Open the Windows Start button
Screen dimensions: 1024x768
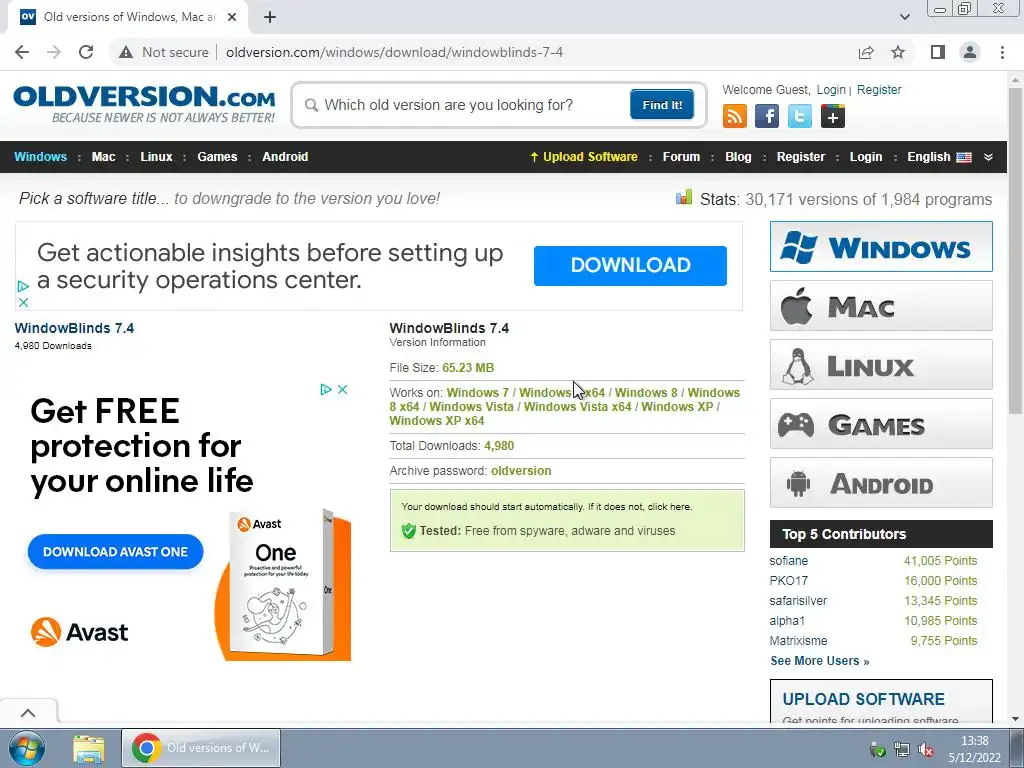[x=27, y=748]
